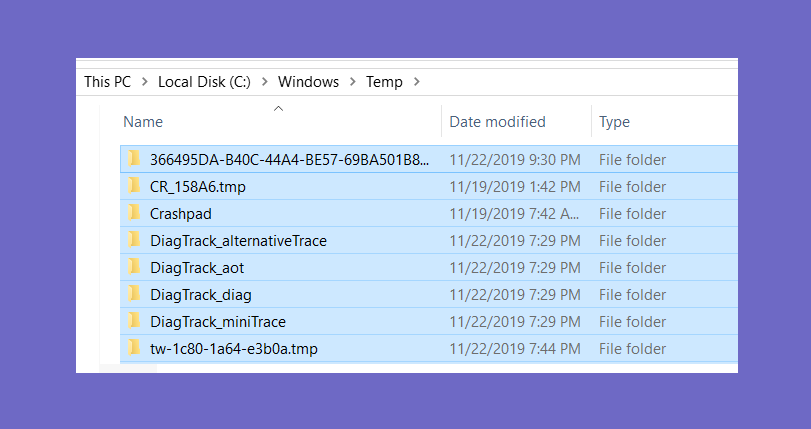The image size is (811, 429).
Task: Click tw-1c80-1a64-e3b0a.tmp folder icon
Action: click(x=134, y=347)
